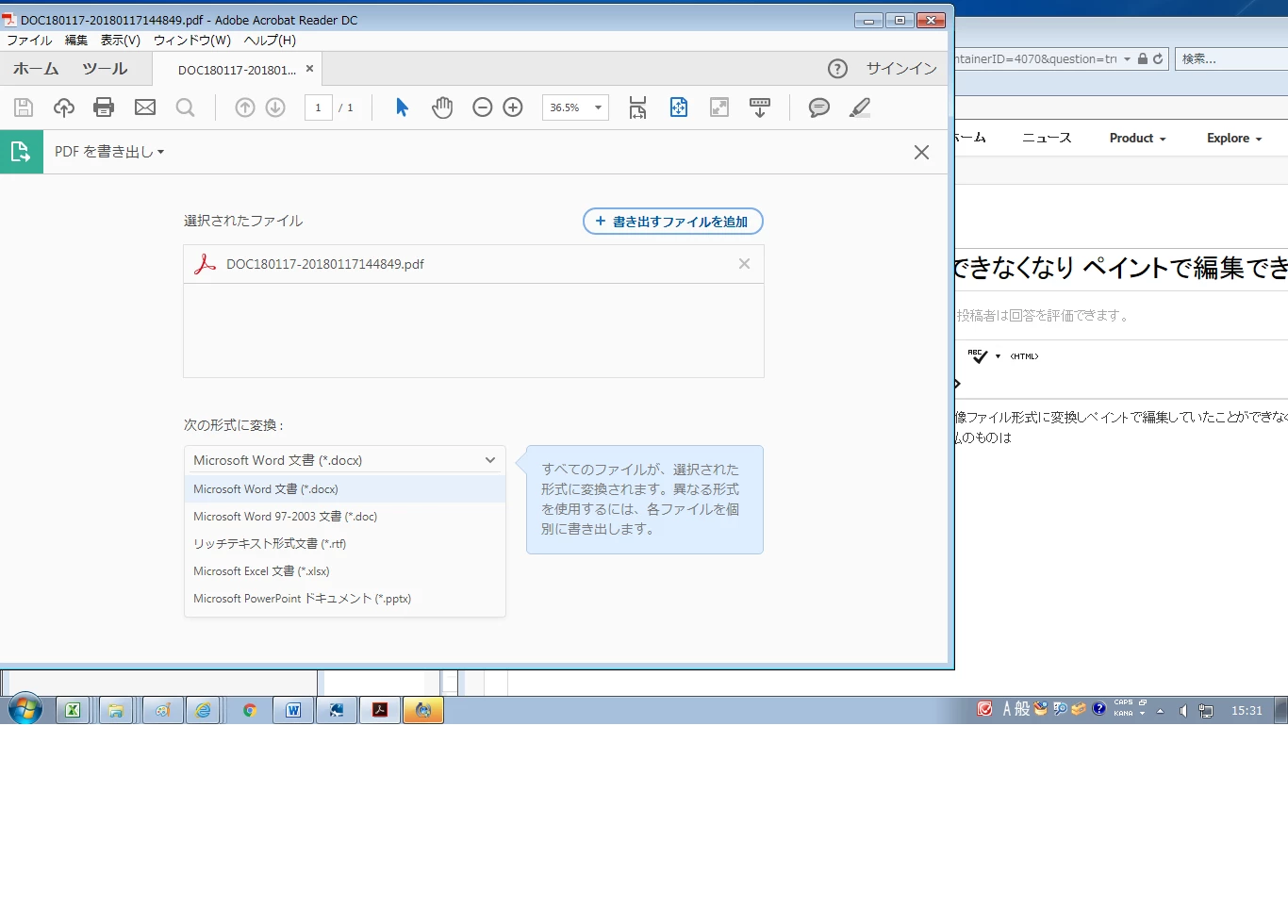1288x924 pixels.
Task: Click the volume speaker tray icon
Action: pos(1183,711)
